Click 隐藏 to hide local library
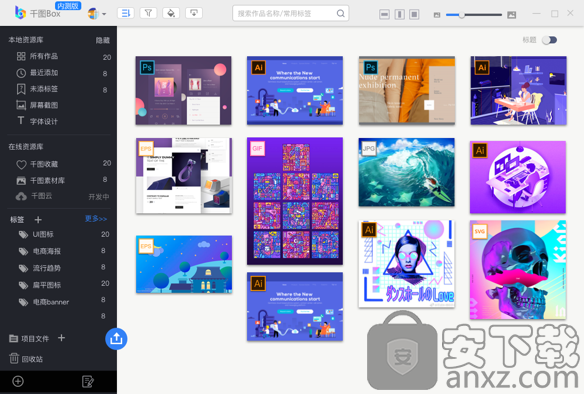 102,40
